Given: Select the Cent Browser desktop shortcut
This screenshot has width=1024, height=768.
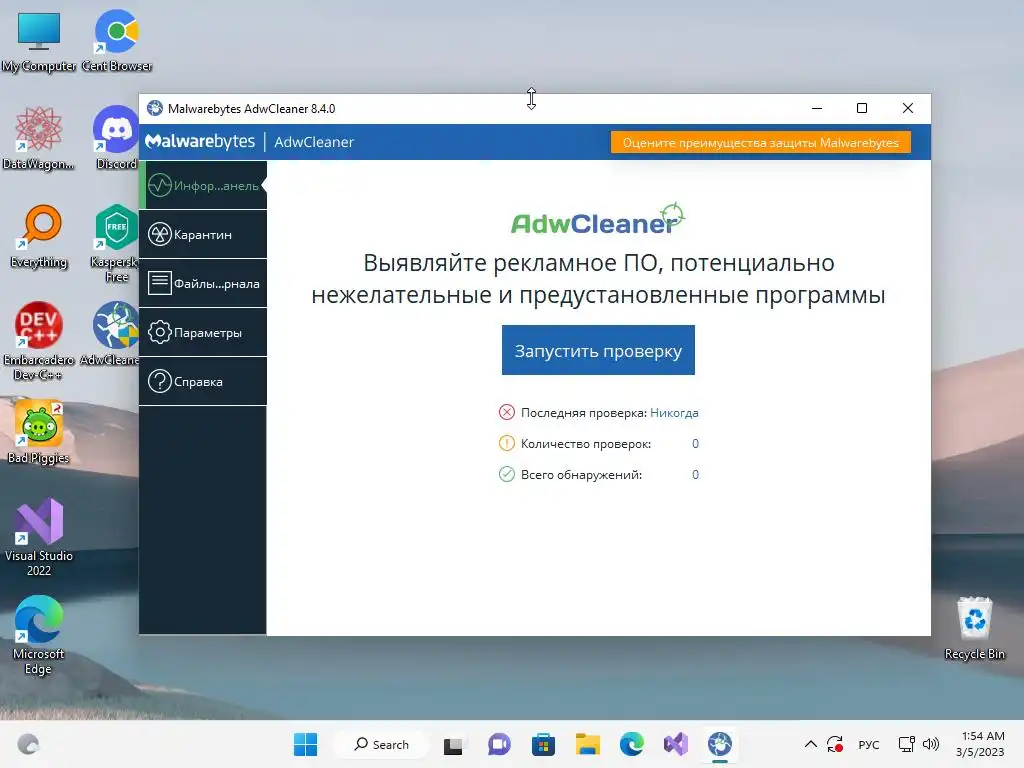Looking at the screenshot, I should 117,40.
